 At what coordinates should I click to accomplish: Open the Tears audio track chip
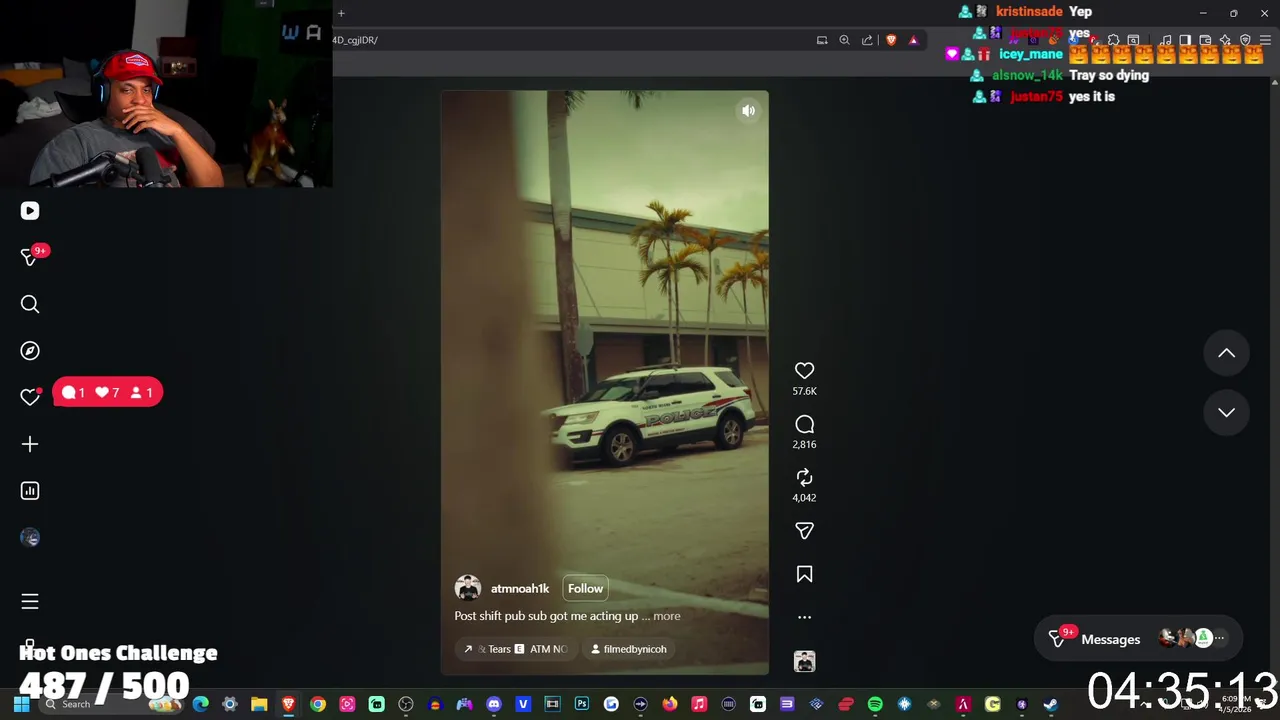click(x=516, y=649)
